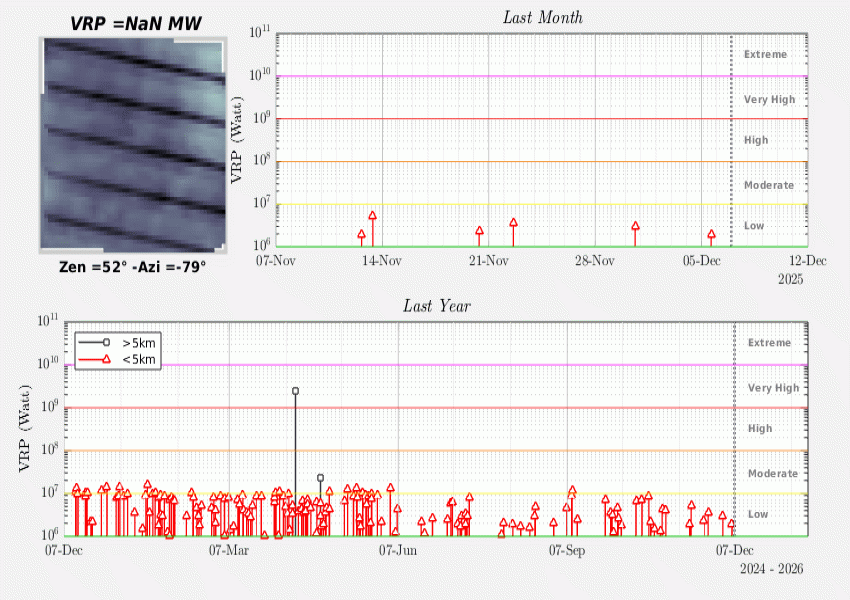This screenshot has width=850, height=600.
Task: Click the red triangle marker nearest 05-Dec
Action: click(x=711, y=235)
